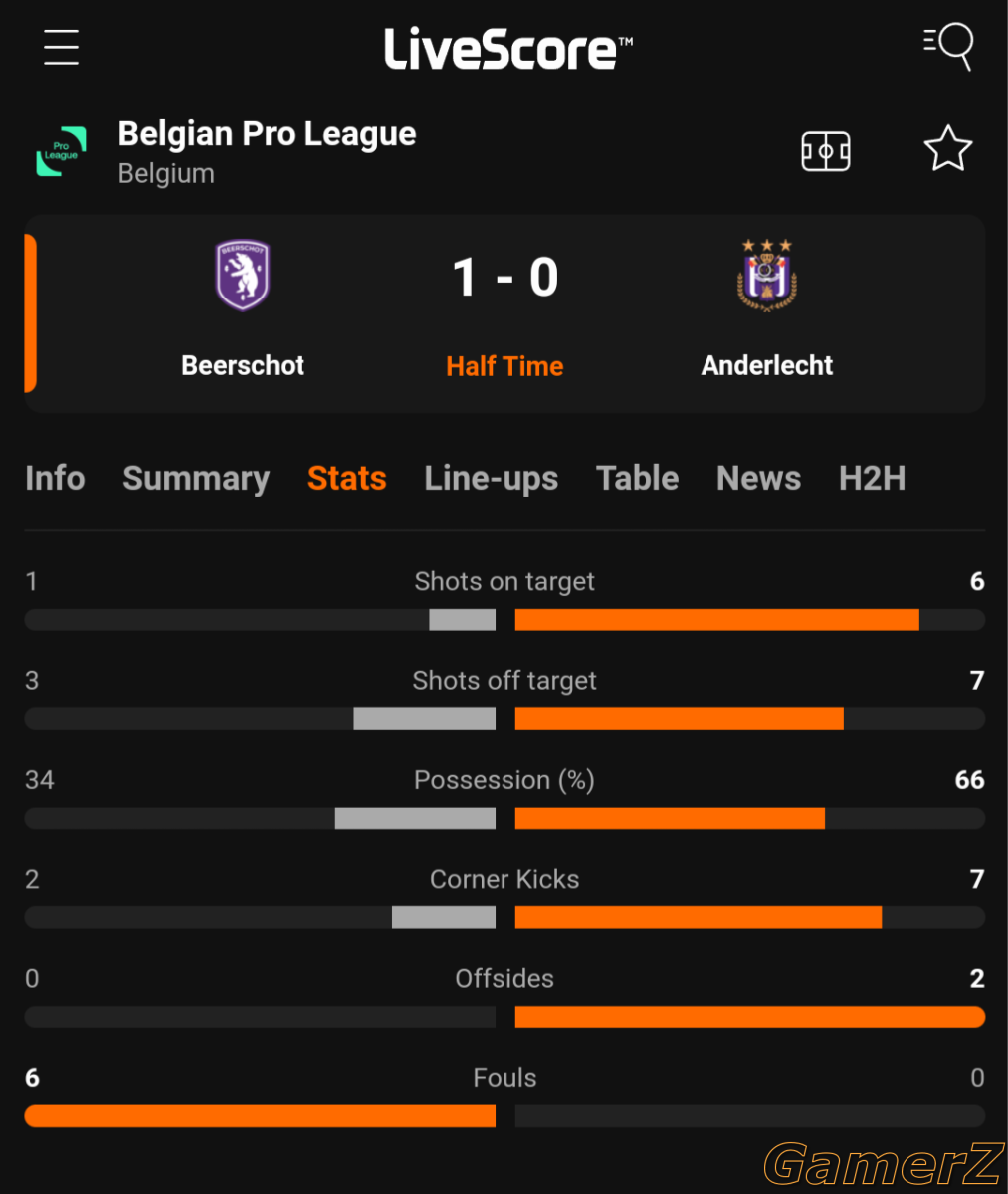Favorite the match with the star icon
This screenshot has height=1194, width=1008.
(x=947, y=149)
